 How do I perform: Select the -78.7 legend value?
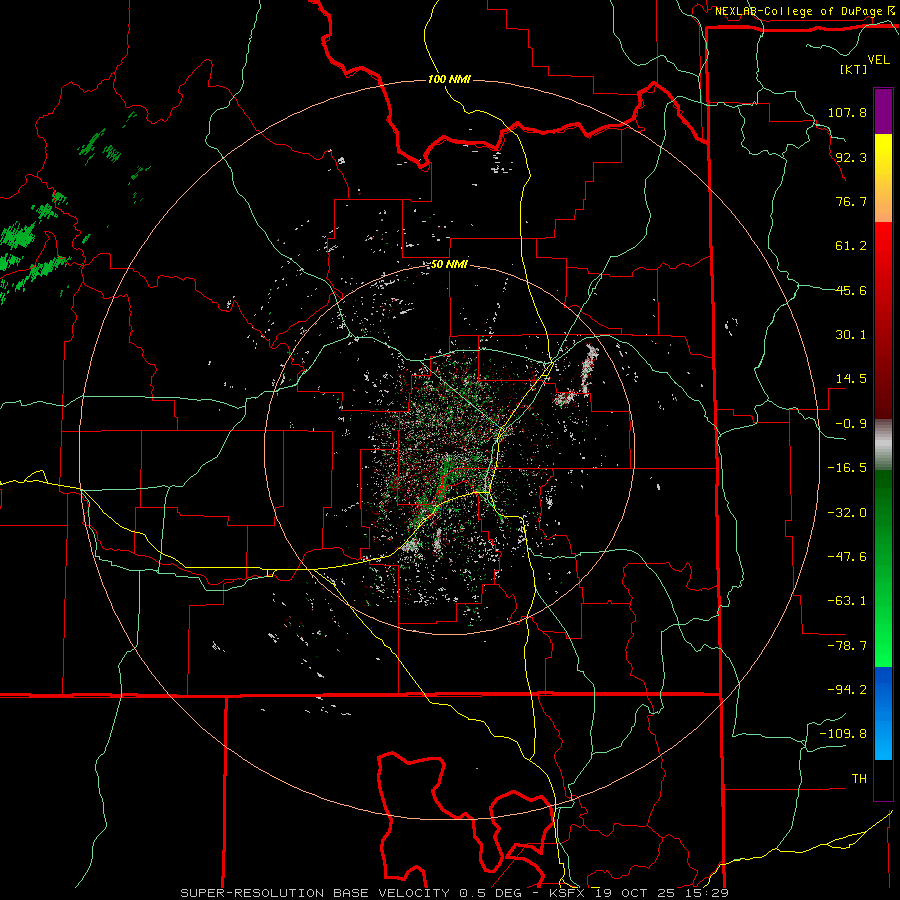coord(847,646)
